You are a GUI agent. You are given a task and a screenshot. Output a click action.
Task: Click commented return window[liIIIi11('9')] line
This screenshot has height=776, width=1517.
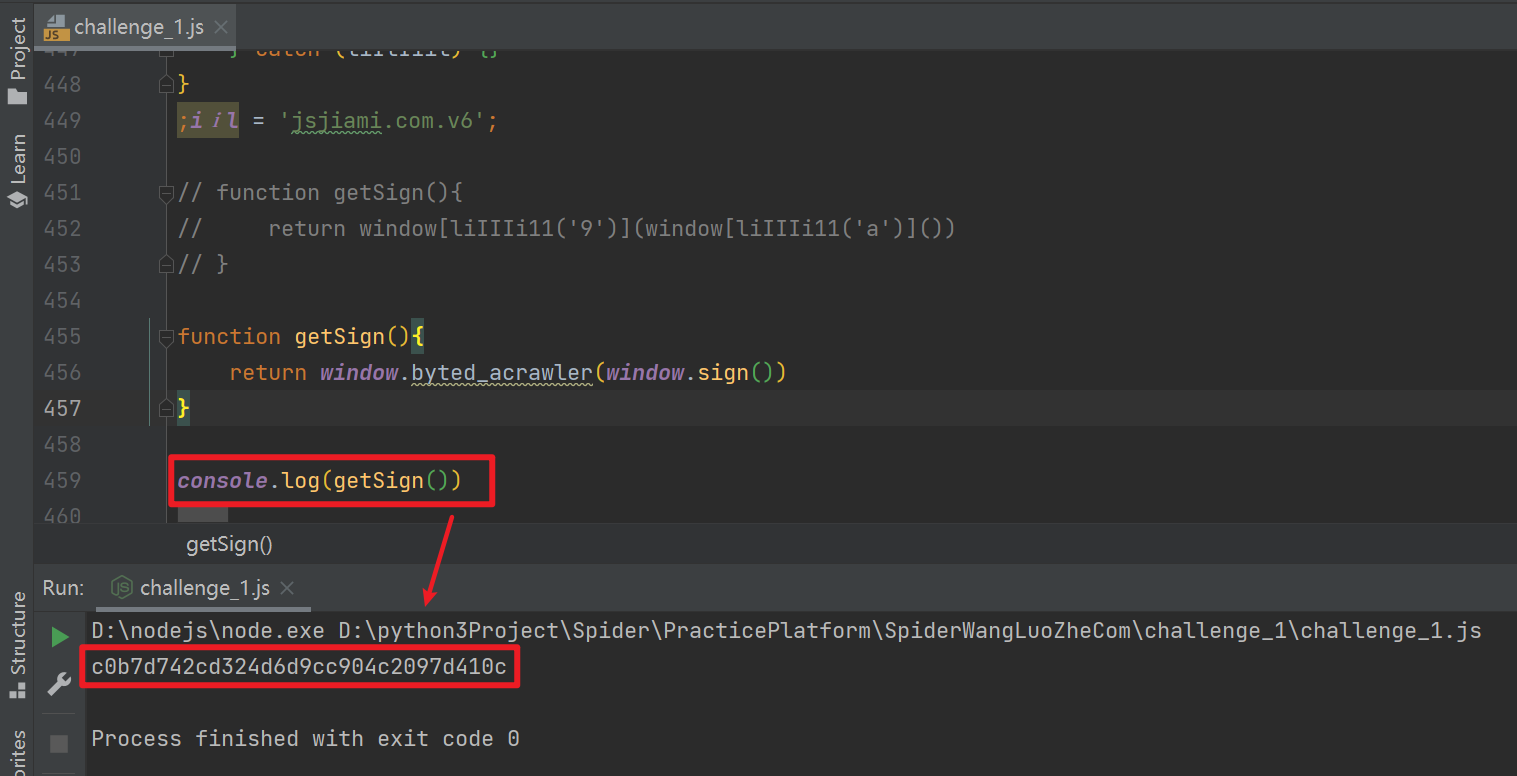(567, 229)
